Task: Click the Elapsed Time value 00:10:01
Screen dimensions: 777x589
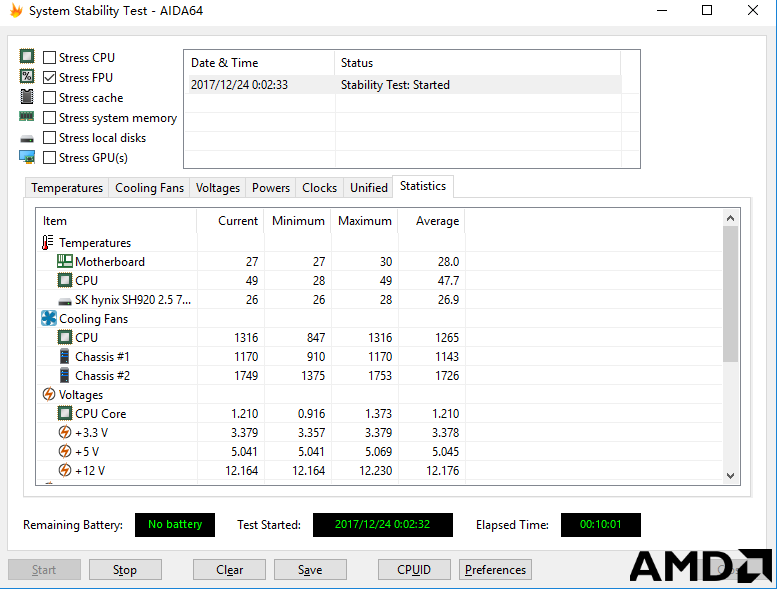Action: coord(601,525)
